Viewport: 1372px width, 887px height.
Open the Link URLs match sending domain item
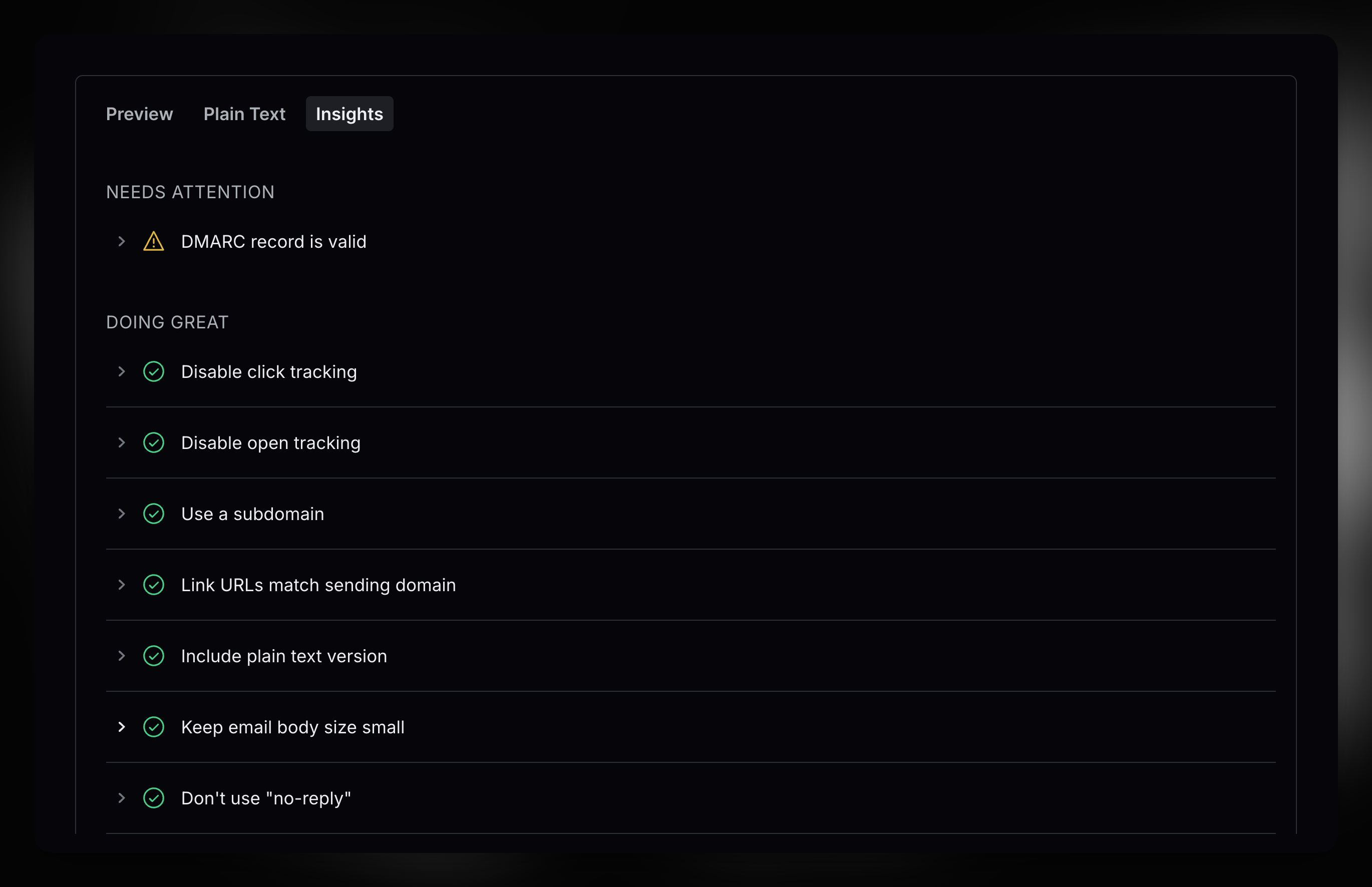[318, 585]
